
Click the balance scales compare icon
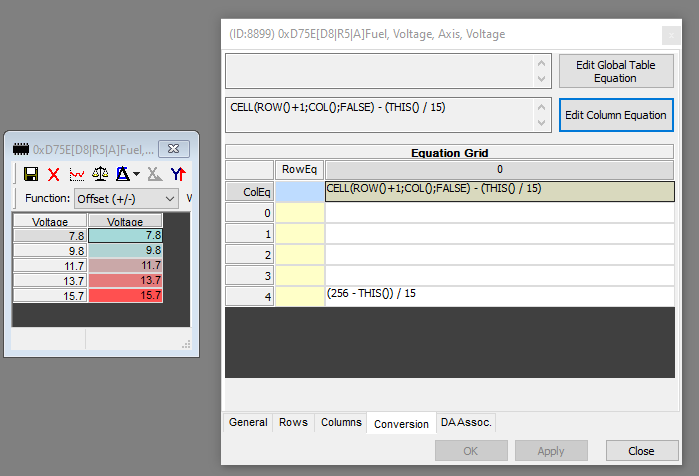(x=99, y=174)
